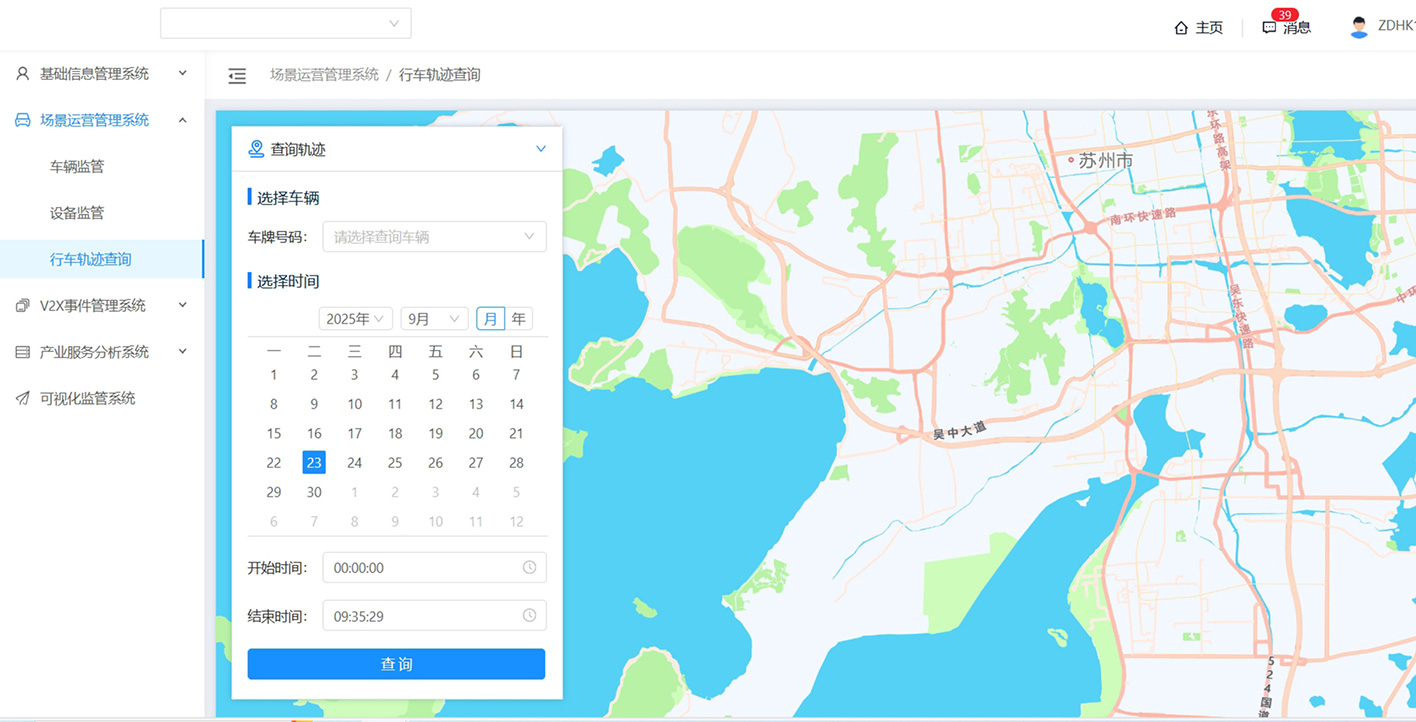Open the 2025年 year dropdown
1416x722 pixels.
tap(355, 319)
